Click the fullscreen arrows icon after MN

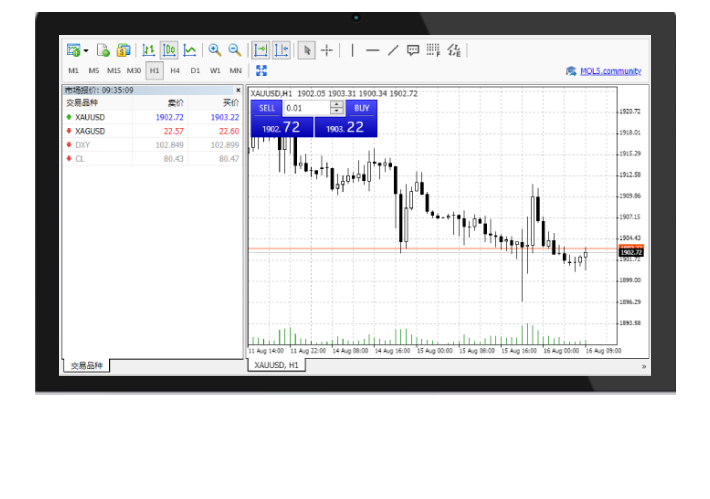[x=261, y=71]
